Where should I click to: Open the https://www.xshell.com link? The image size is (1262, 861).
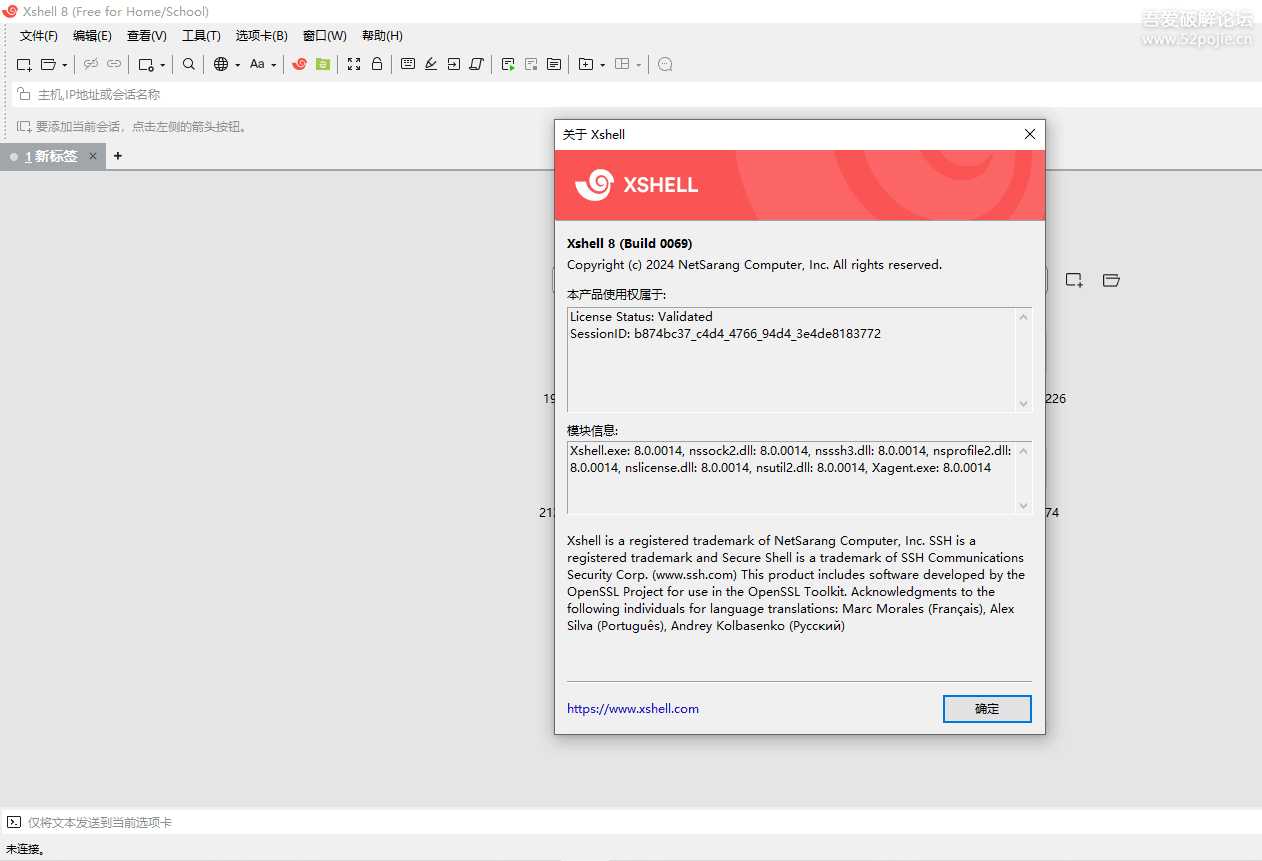point(633,708)
